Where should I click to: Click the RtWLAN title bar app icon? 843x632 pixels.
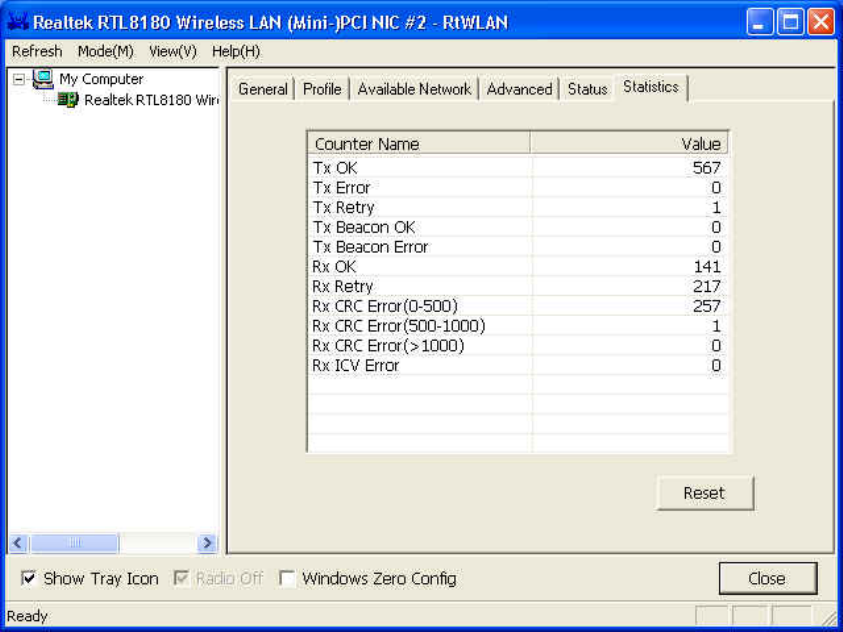pyautogui.click(x=18, y=22)
